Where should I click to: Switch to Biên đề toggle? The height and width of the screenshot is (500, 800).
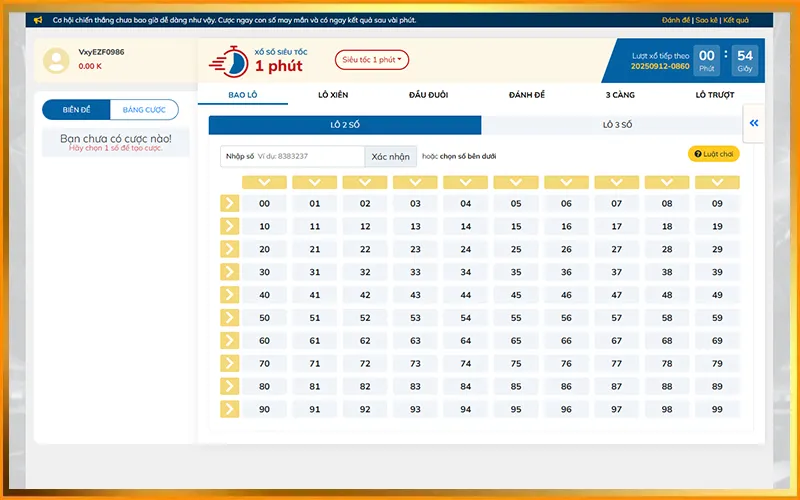point(76,110)
